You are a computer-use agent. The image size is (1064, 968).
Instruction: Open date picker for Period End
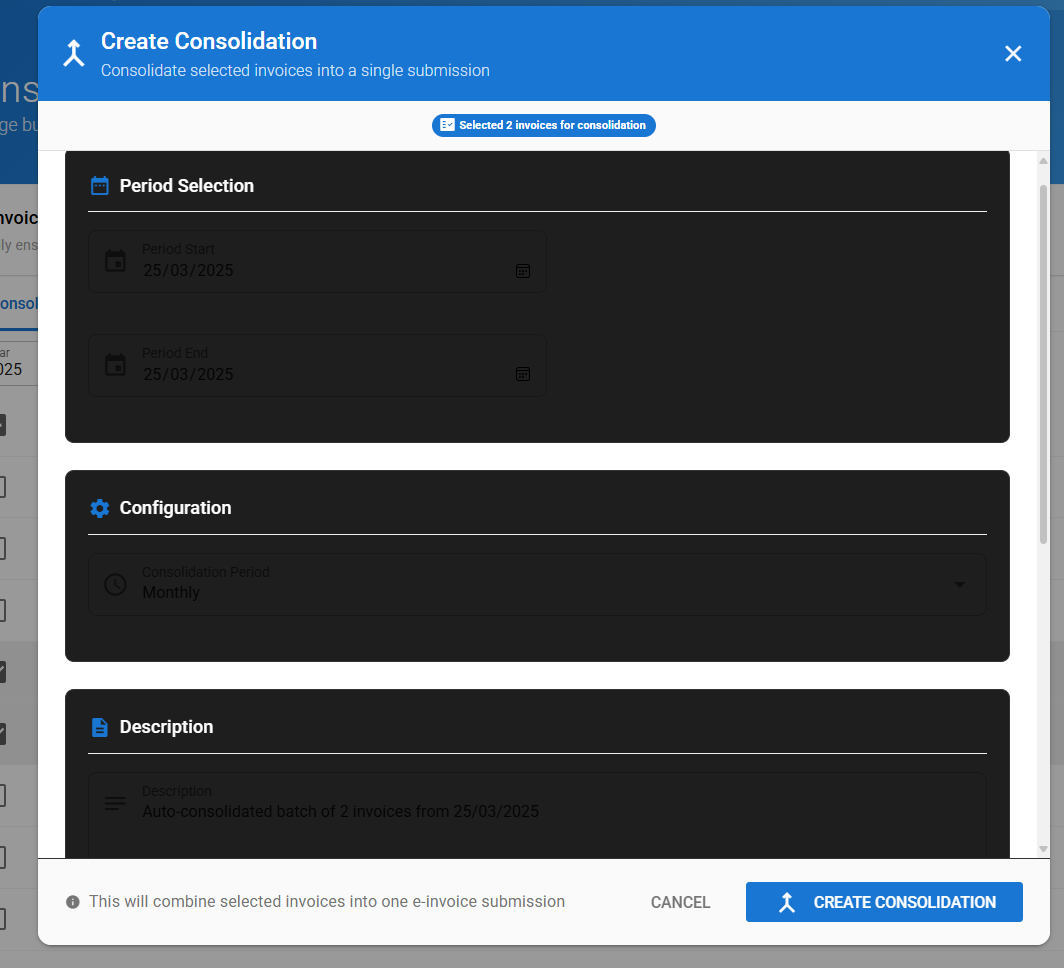(x=523, y=374)
